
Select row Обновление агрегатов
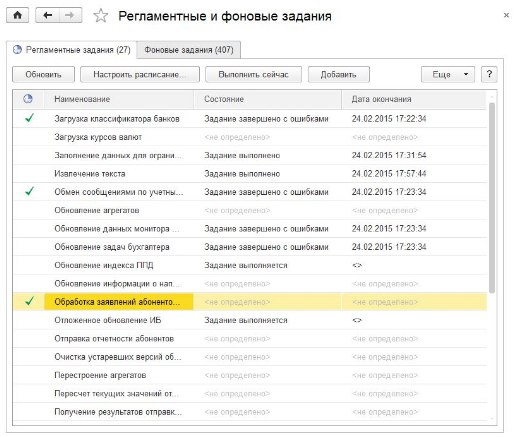point(250,210)
